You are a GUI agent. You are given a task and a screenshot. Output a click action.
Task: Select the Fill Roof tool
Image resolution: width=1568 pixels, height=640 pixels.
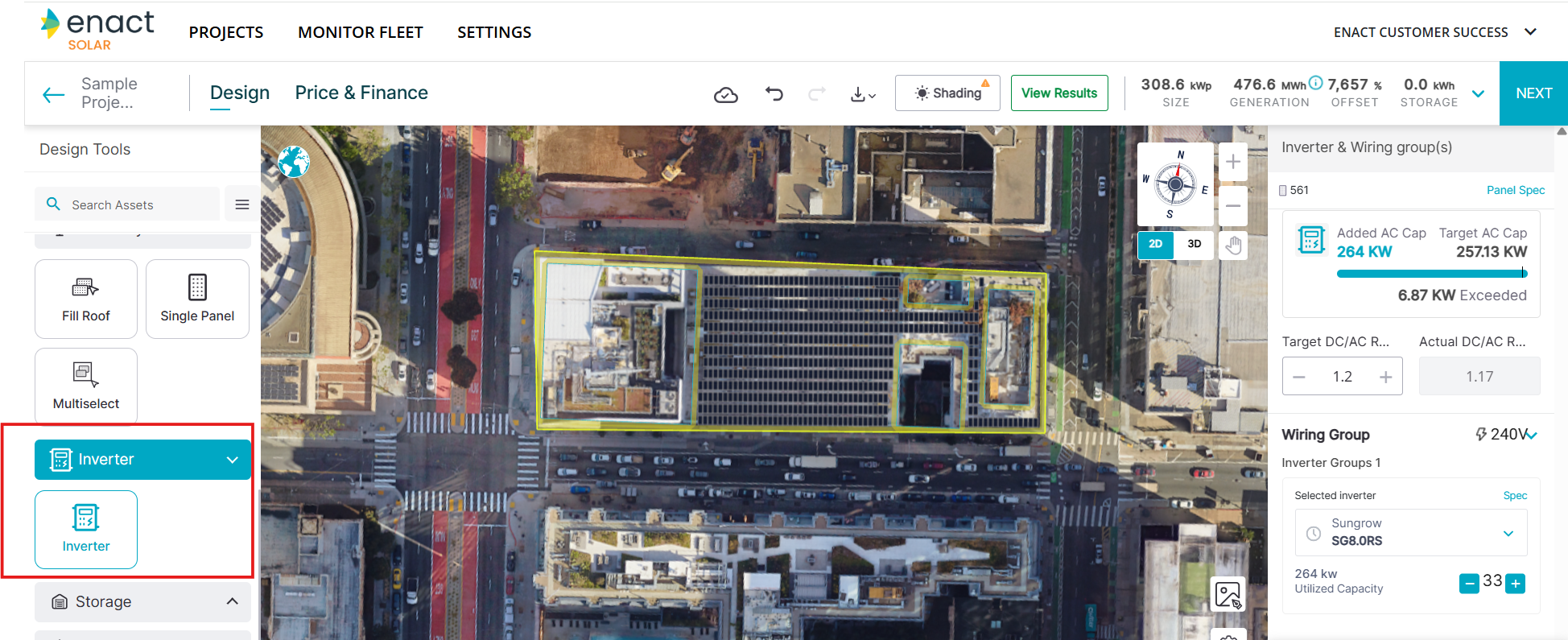click(x=86, y=299)
